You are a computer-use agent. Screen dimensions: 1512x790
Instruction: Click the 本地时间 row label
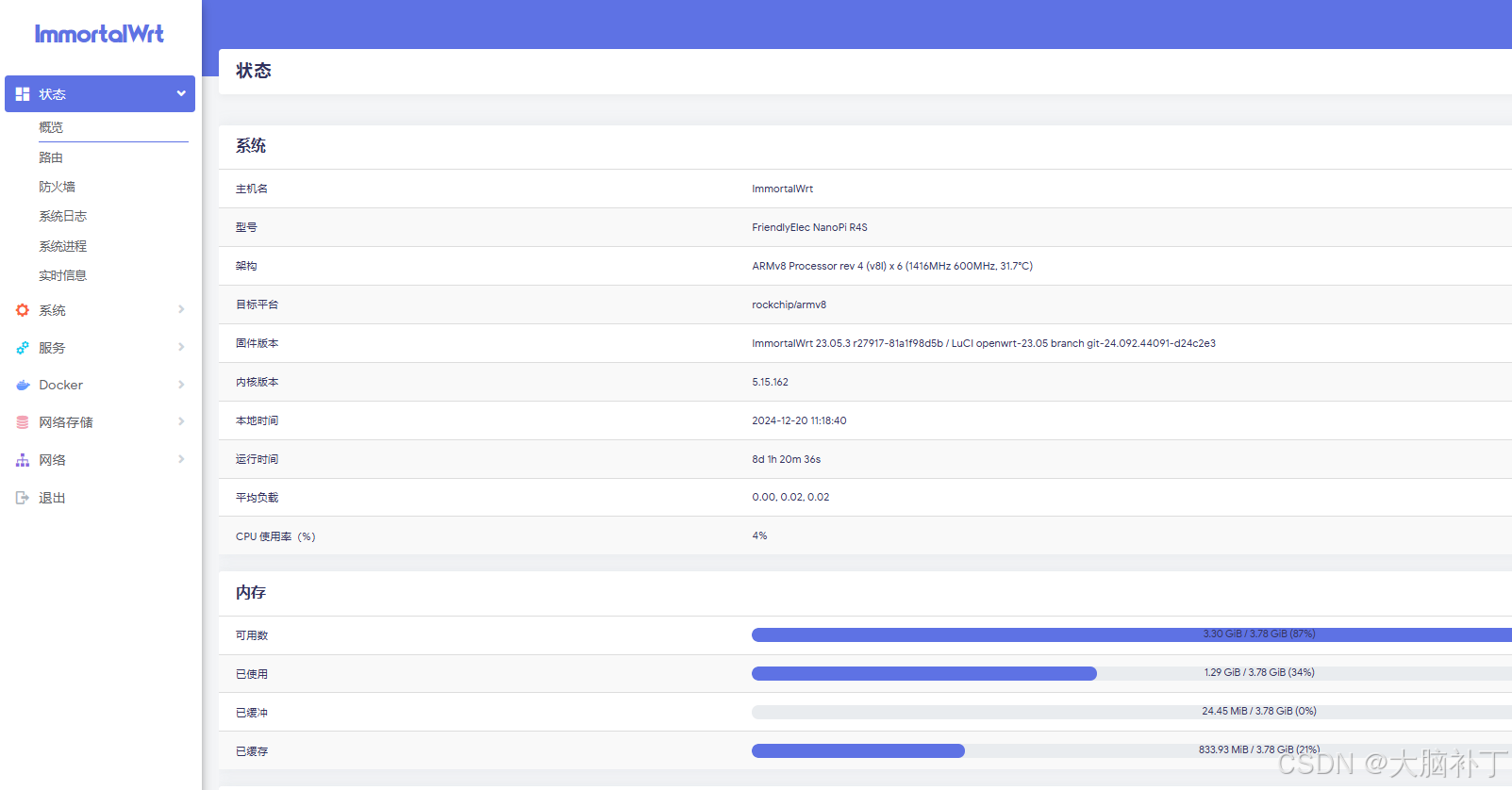257,420
